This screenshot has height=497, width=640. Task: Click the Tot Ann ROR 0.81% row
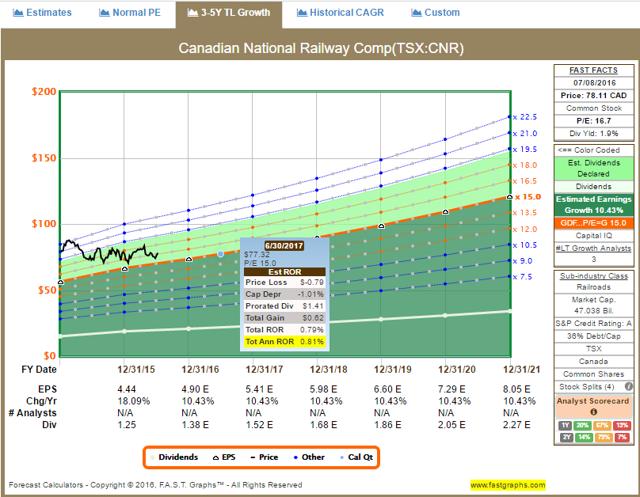click(x=284, y=342)
